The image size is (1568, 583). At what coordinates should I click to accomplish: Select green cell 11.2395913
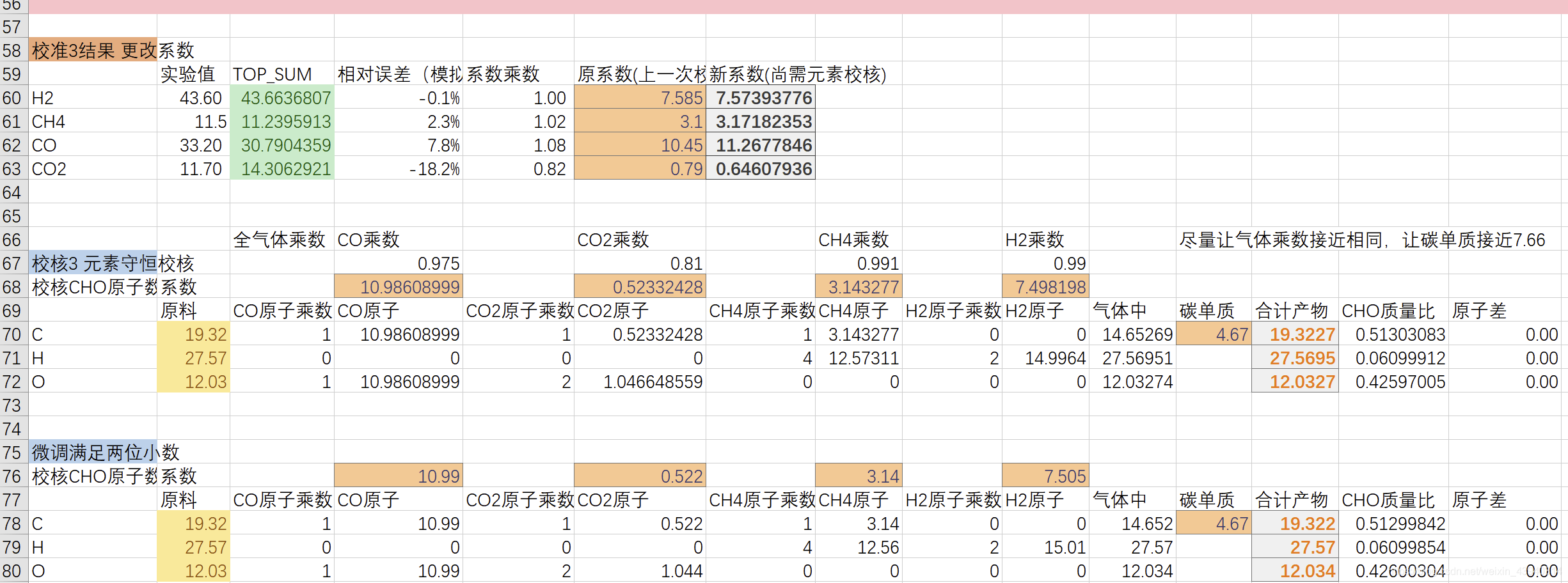pos(282,121)
